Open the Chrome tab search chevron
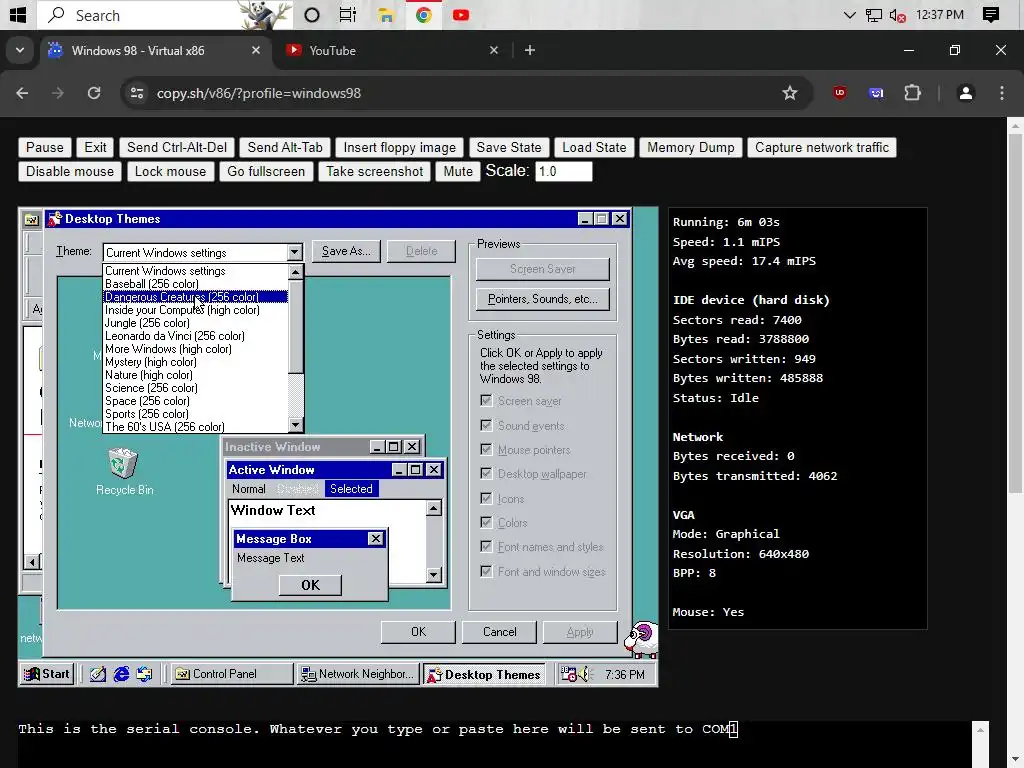 coord(20,50)
